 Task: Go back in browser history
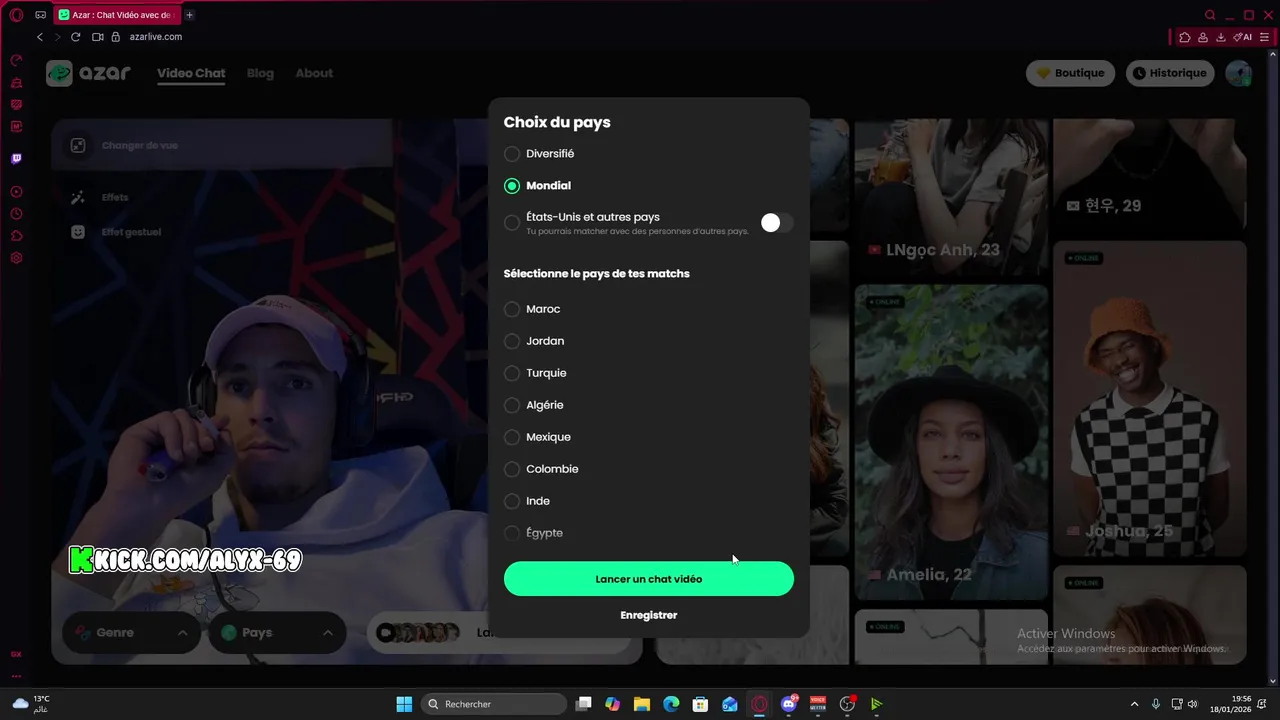tap(40, 37)
